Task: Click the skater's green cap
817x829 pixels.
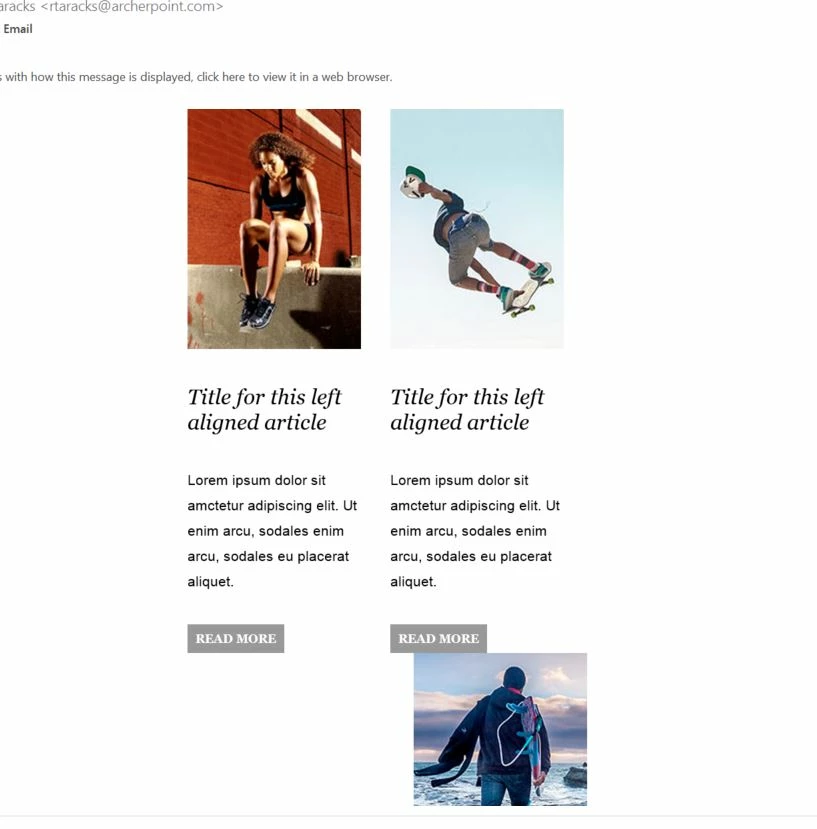Action: point(416,173)
